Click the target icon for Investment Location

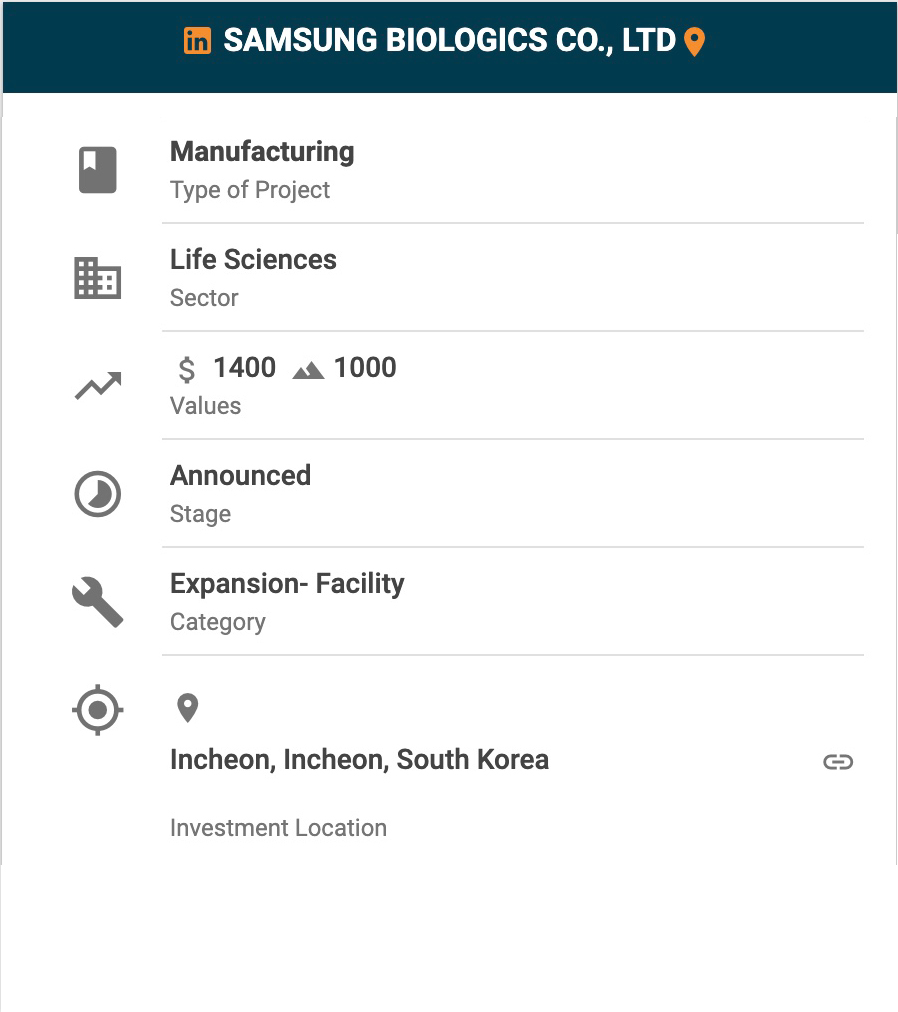pos(97,710)
